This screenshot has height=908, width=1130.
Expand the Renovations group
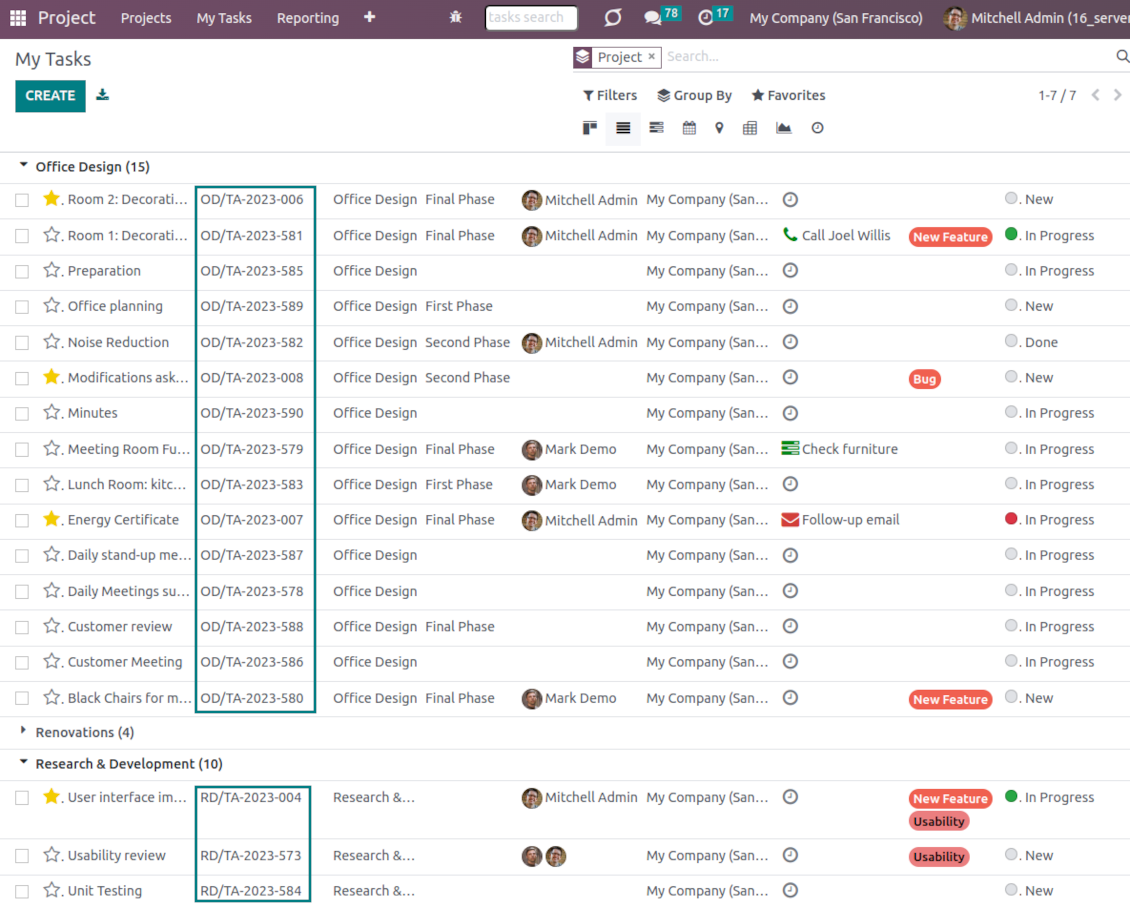(24, 731)
